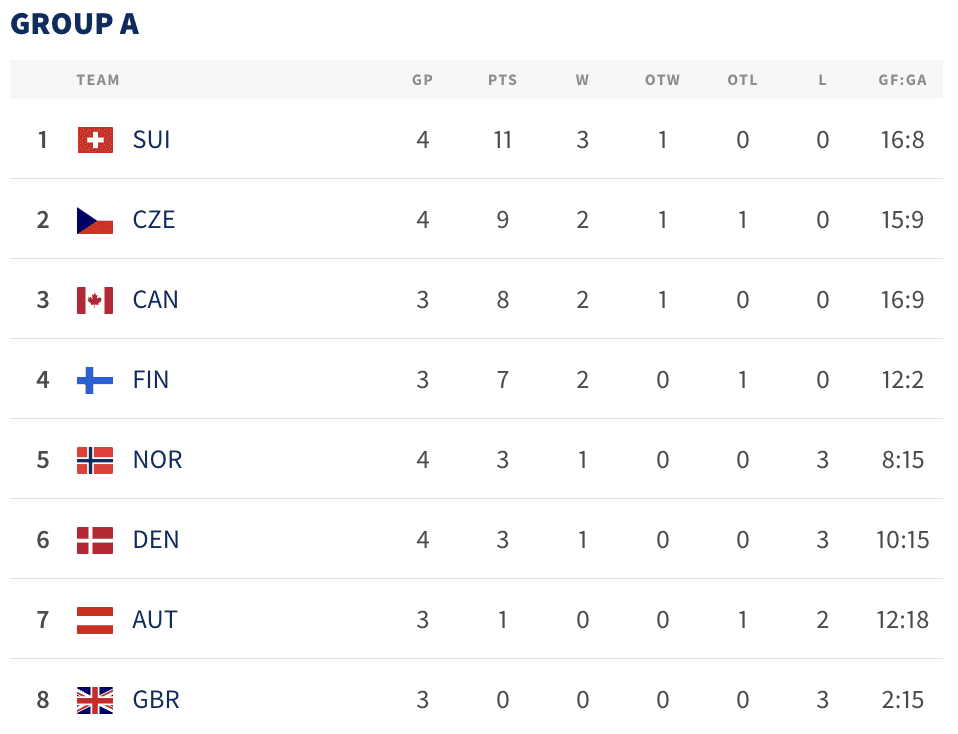Click the Switzerland flag icon
Viewport: 958px width, 734px height.
(x=95, y=140)
